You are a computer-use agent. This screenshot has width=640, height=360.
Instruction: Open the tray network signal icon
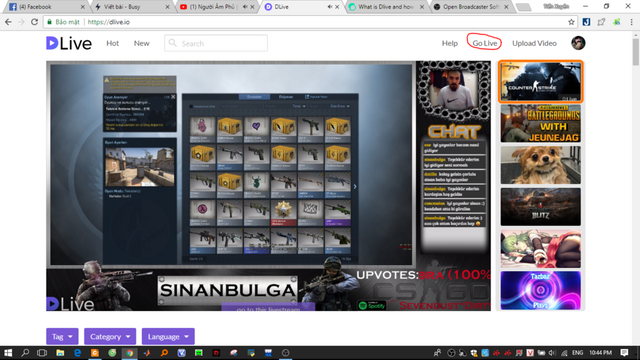tap(564, 353)
